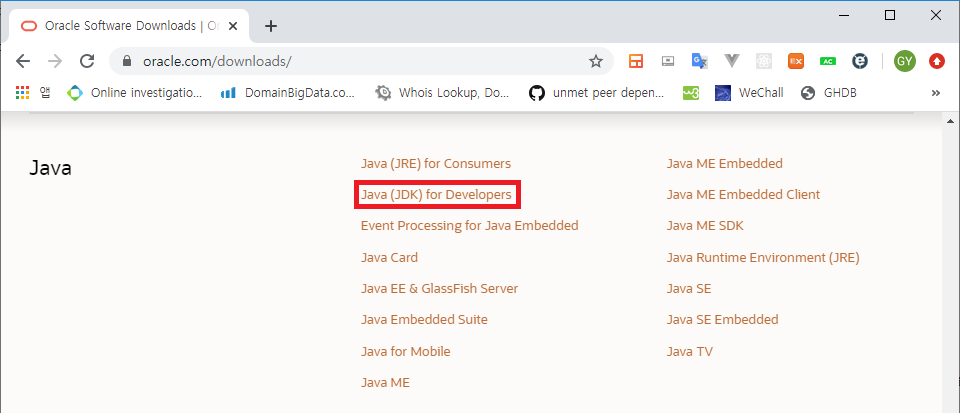Open the Java ME SDK link

[x=705, y=225]
